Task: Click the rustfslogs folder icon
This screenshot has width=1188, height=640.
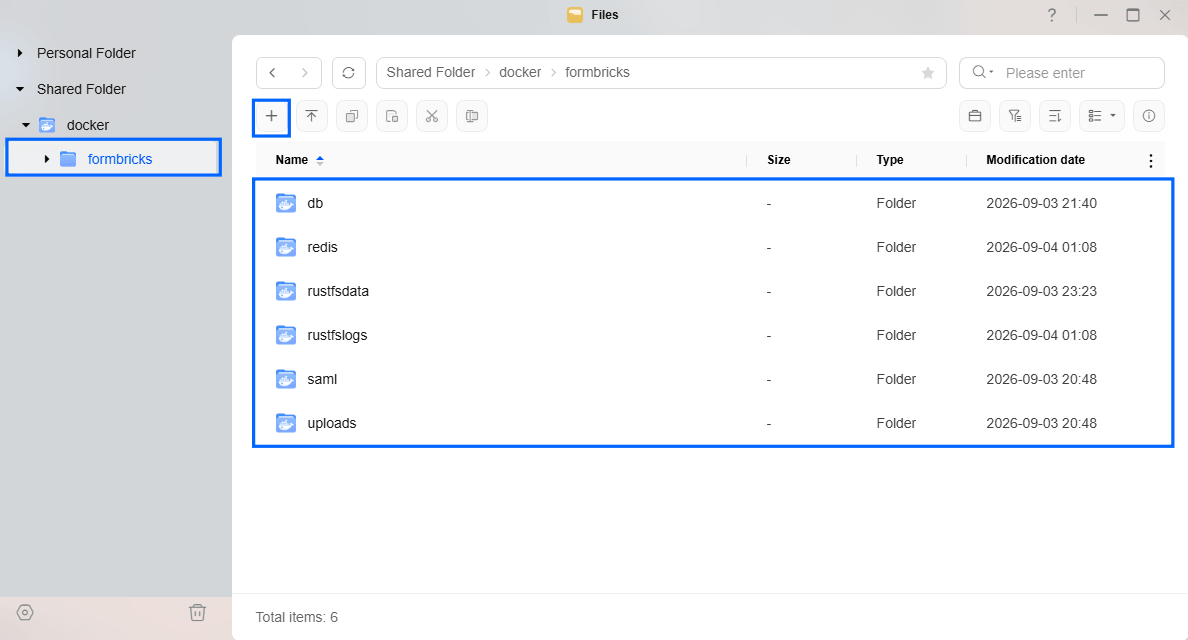Action: pyautogui.click(x=286, y=335)
